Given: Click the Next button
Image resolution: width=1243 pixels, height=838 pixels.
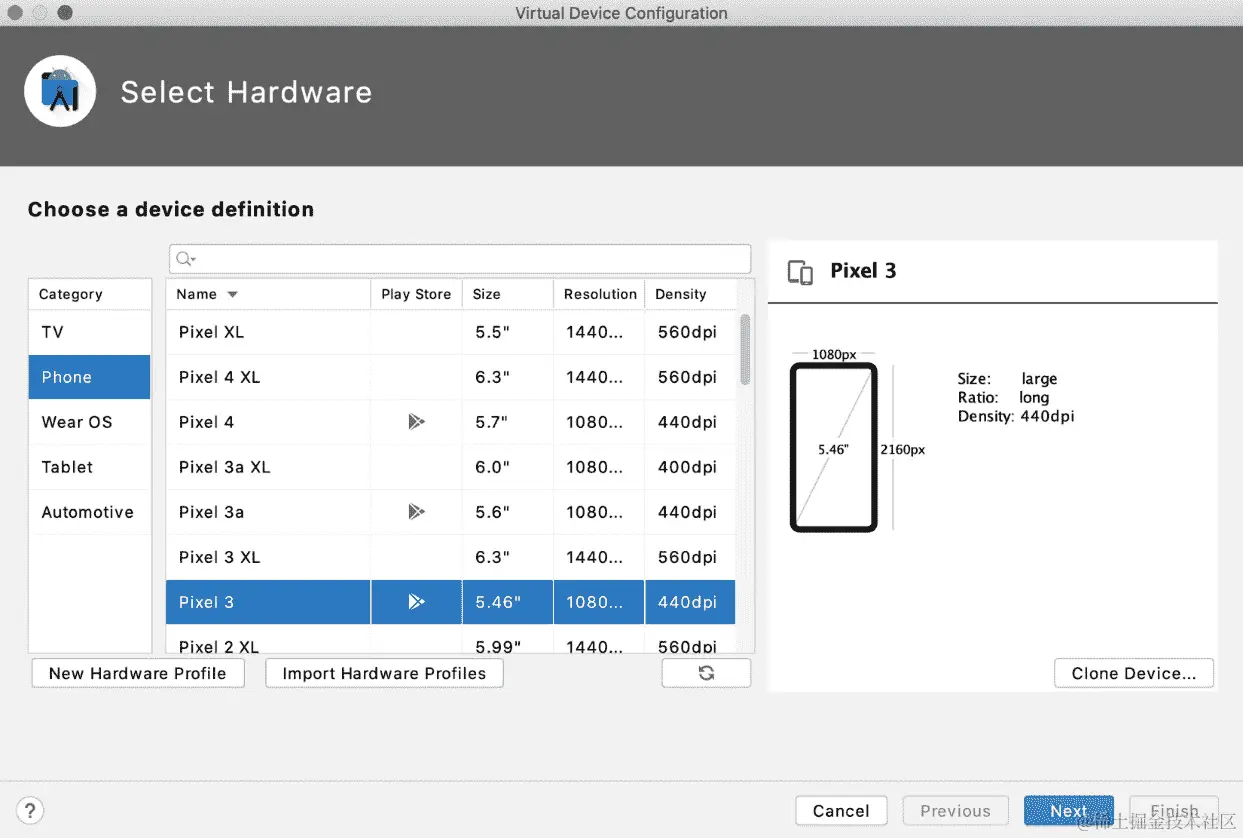Looking at the screenshot, I should (x=1068, y=810).
